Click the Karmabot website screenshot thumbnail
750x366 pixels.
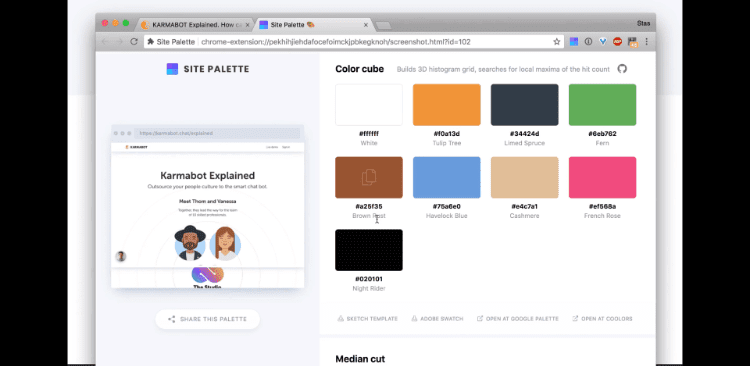[x=208, y=207]
